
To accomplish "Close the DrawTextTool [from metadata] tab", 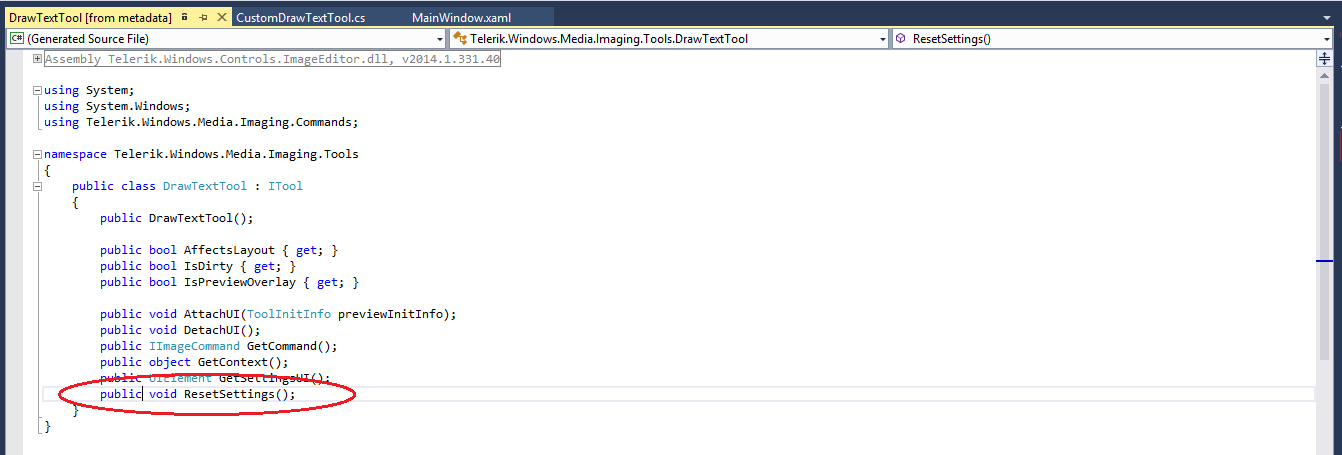I will [220, 18].
